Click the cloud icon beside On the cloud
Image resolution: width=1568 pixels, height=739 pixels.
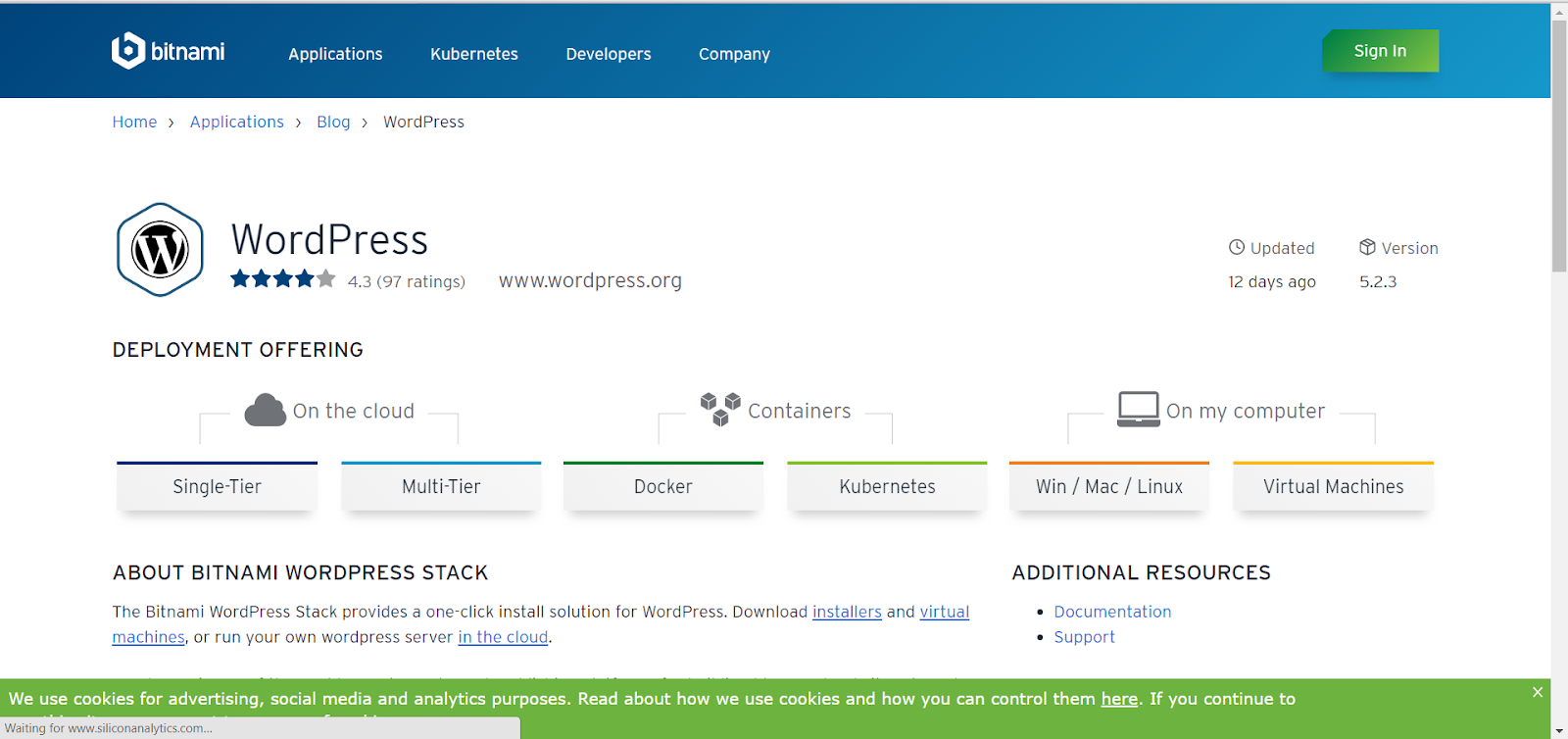pos(265,410)
